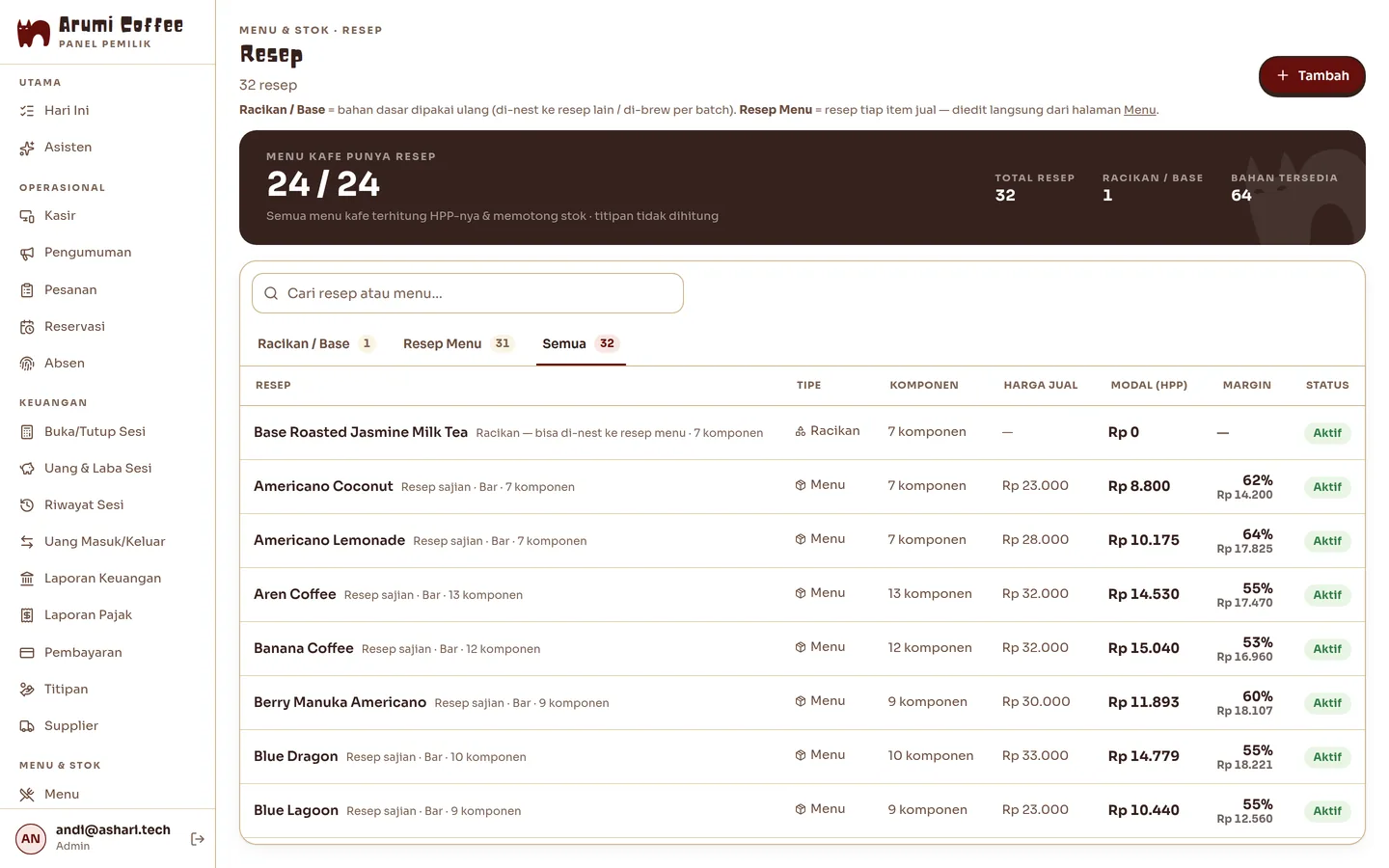Click the MODAL (HPP) column header
Image resolution: width=1389 pixels, height=868 pixels.
coord(1149,385)
